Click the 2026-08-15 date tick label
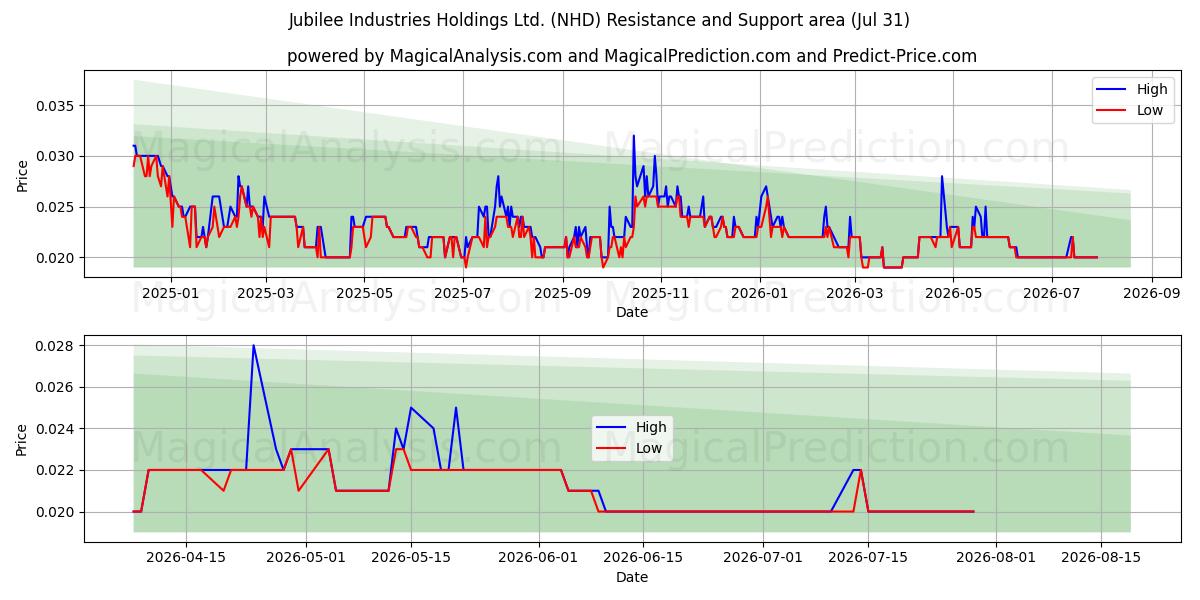 [1100, 558]
